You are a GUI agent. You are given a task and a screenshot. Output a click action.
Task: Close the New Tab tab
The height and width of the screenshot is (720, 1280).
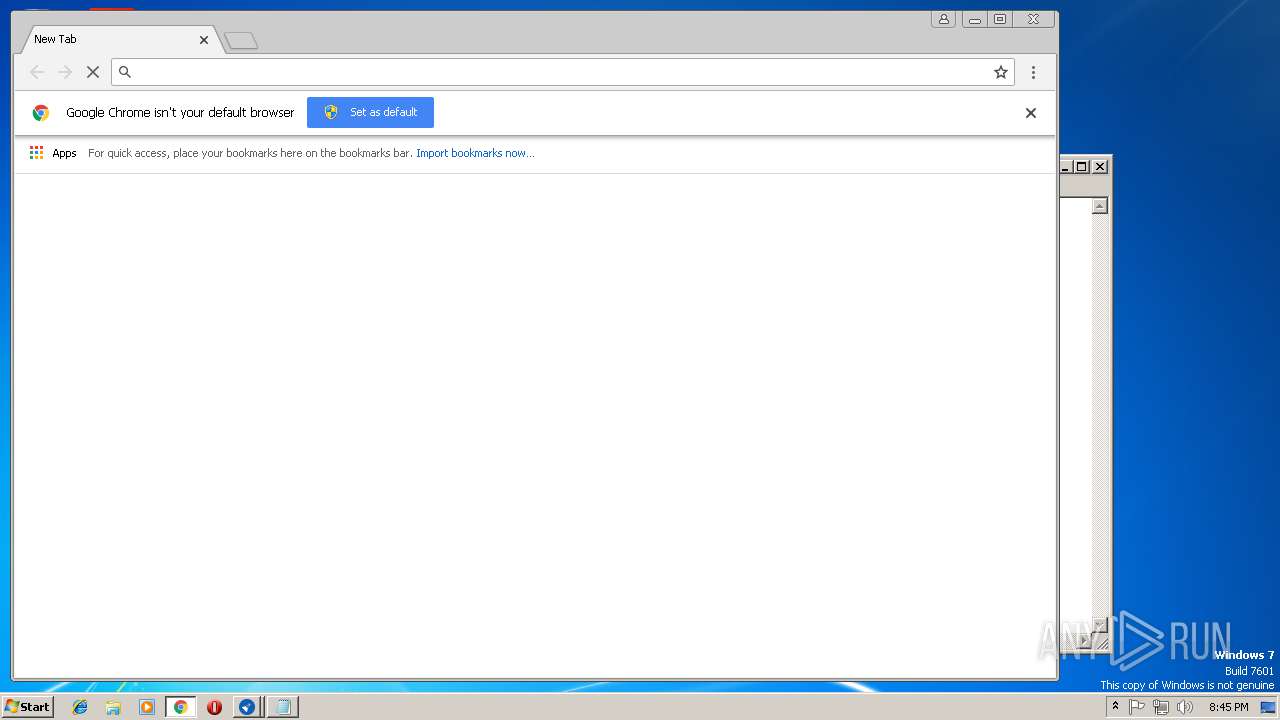[204, 40]
